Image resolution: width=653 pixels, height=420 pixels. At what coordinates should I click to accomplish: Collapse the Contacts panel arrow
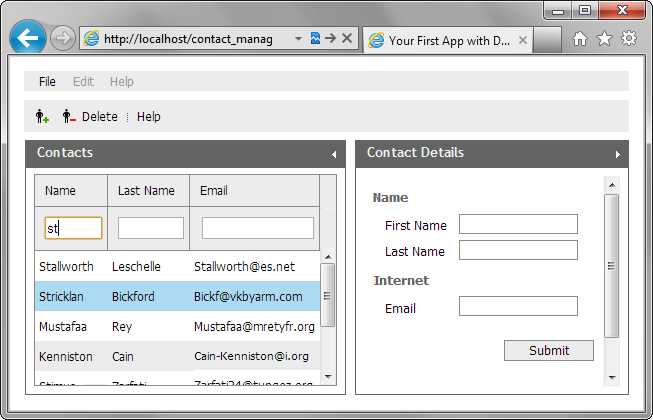[334, 154]
